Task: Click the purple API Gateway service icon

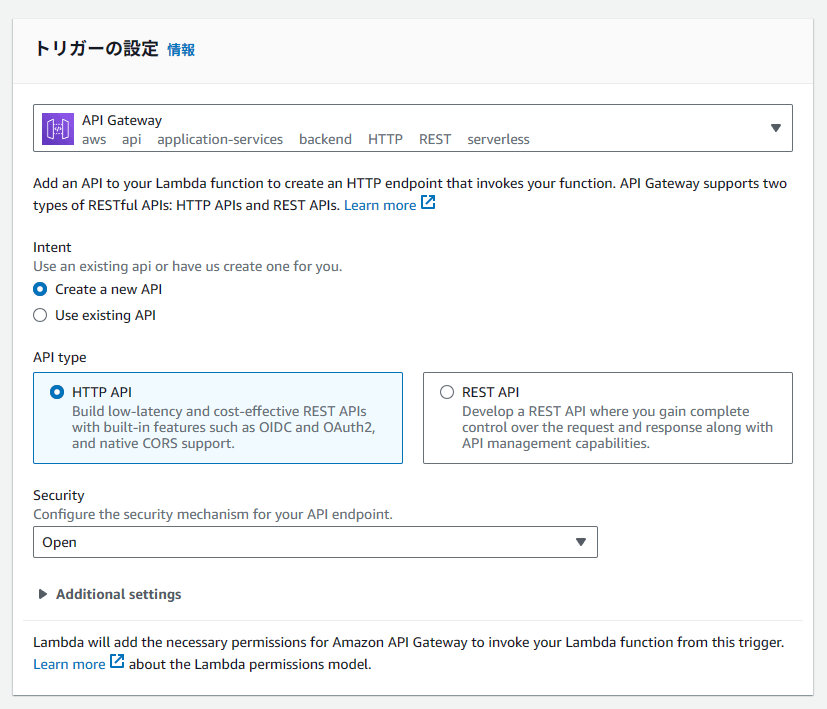Action: (x=57, y=129)
